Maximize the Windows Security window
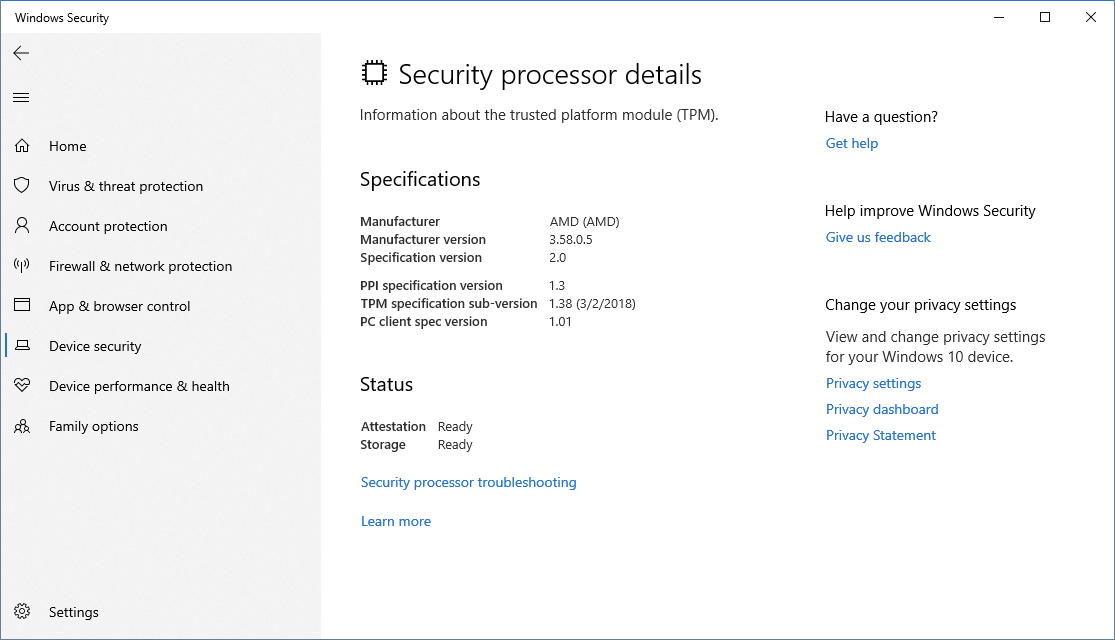 coord(1045,17)
